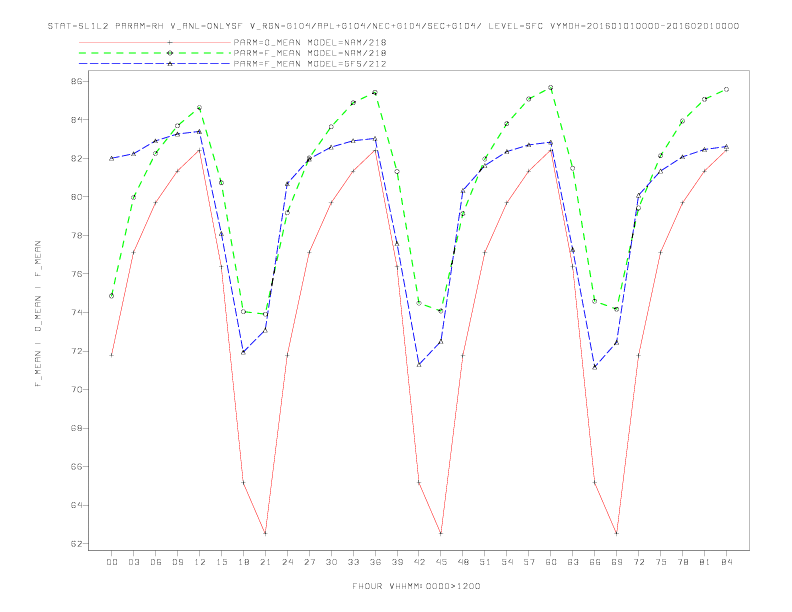Click the x-axis tick label 66
792x612 pixels.
point(595,562)
